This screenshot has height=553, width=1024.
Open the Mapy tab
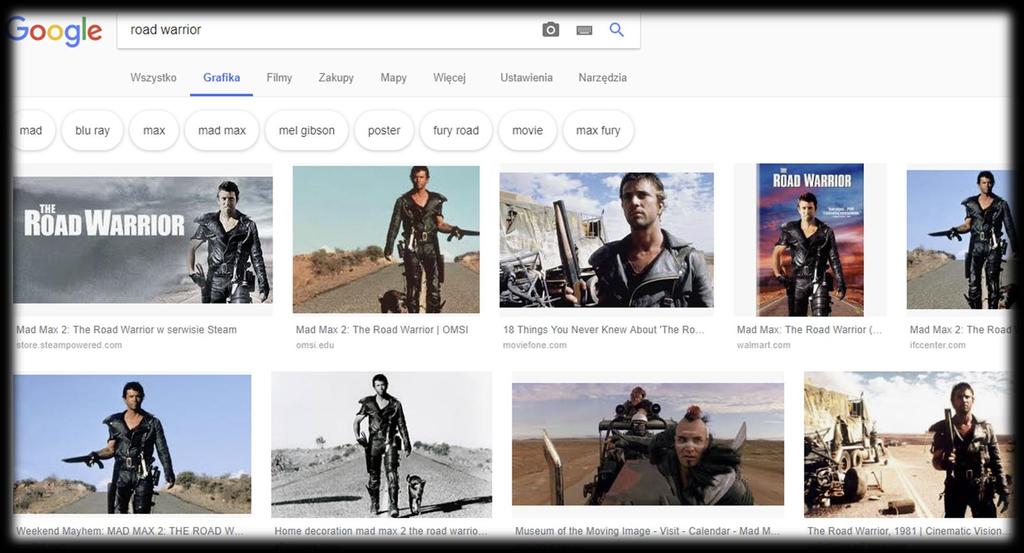pyautogui.click(x=393, y=78)
